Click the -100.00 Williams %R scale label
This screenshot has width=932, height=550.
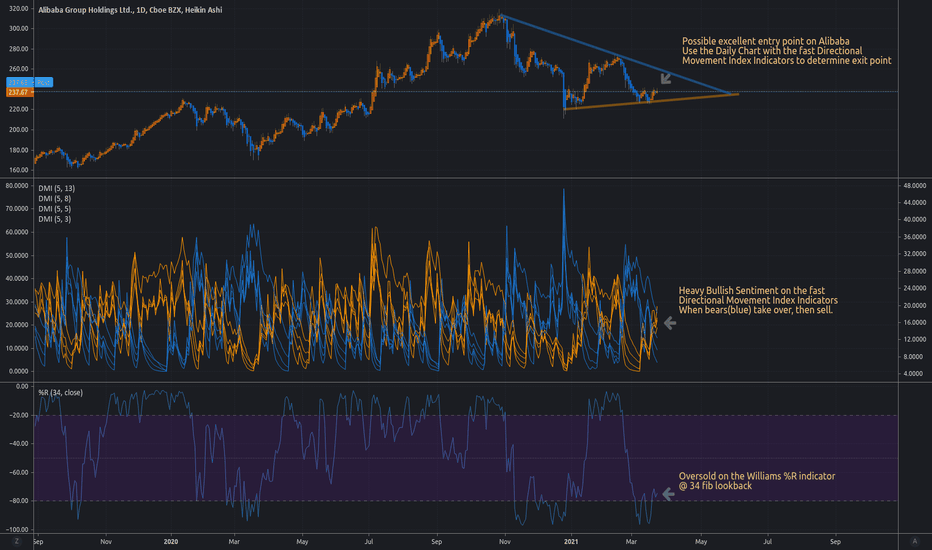click(17, 529)
